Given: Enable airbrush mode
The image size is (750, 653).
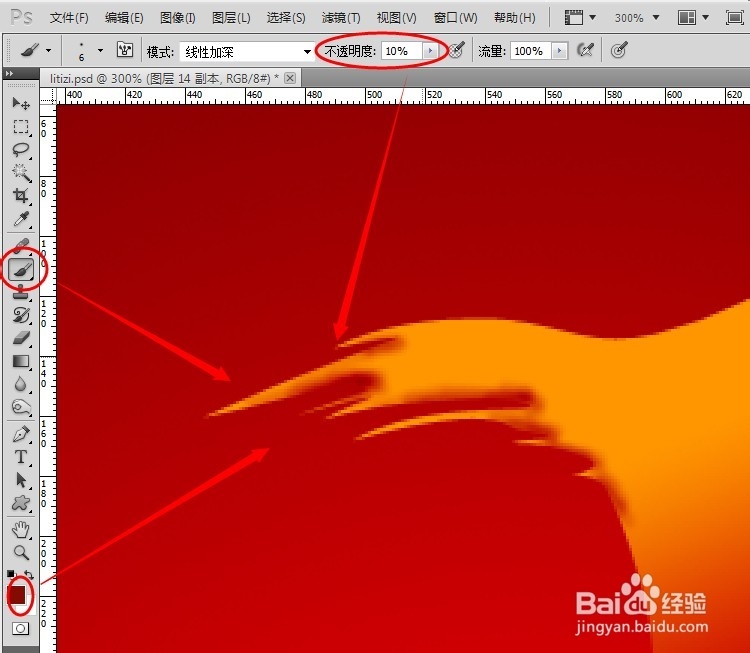Looking at the screenshot, I should (585, 50).
